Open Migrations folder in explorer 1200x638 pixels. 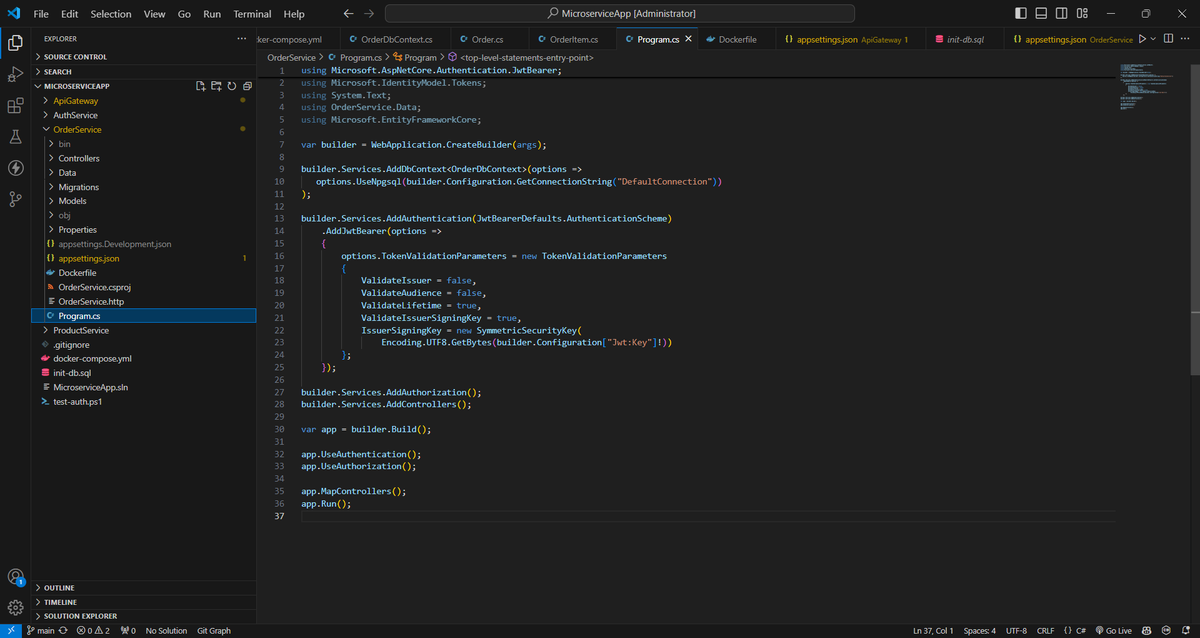(143, 187)
